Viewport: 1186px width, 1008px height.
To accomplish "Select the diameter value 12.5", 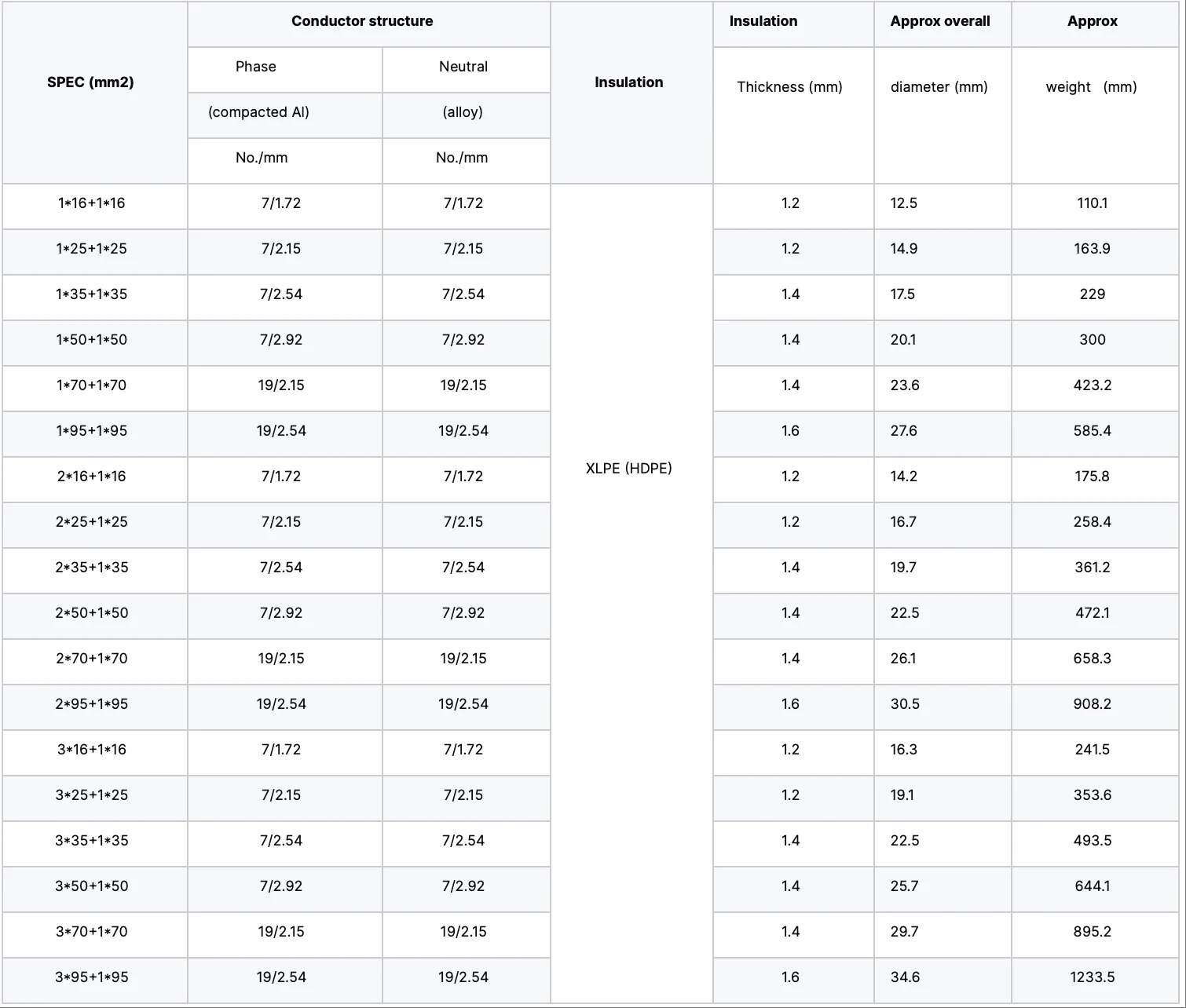I will click(x=903, y=203).
